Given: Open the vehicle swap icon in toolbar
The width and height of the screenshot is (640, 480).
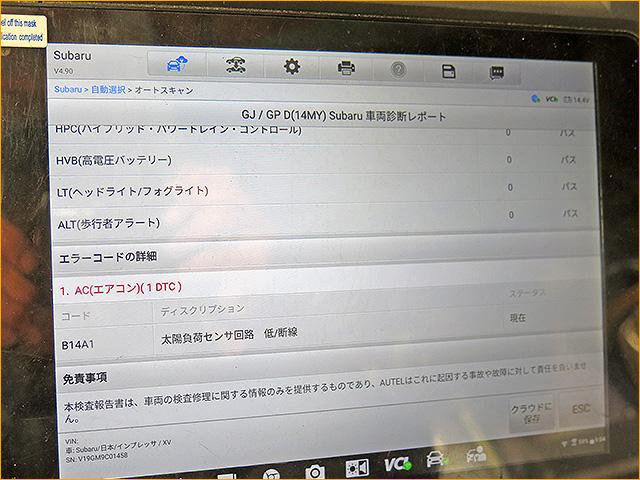Looking at the screenshot, I should point(236,66).
